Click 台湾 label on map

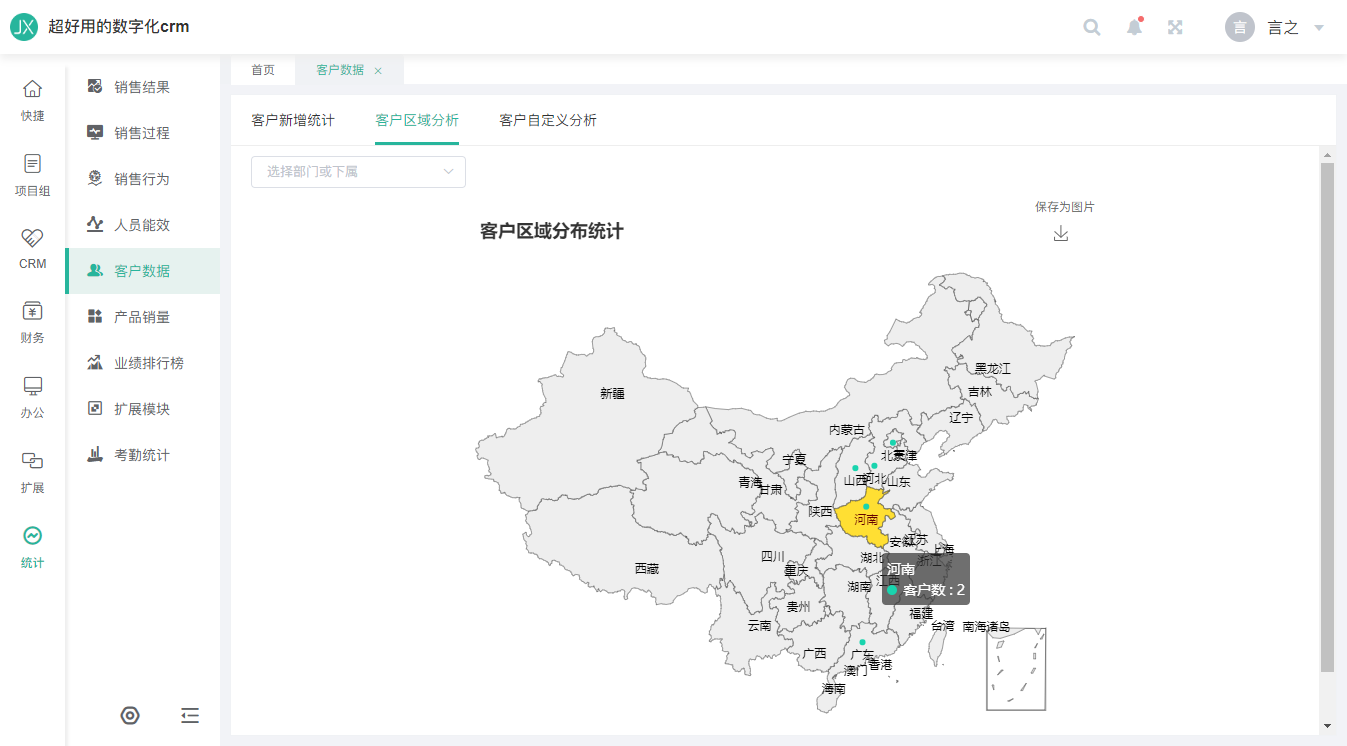click(x=943, y=627)
